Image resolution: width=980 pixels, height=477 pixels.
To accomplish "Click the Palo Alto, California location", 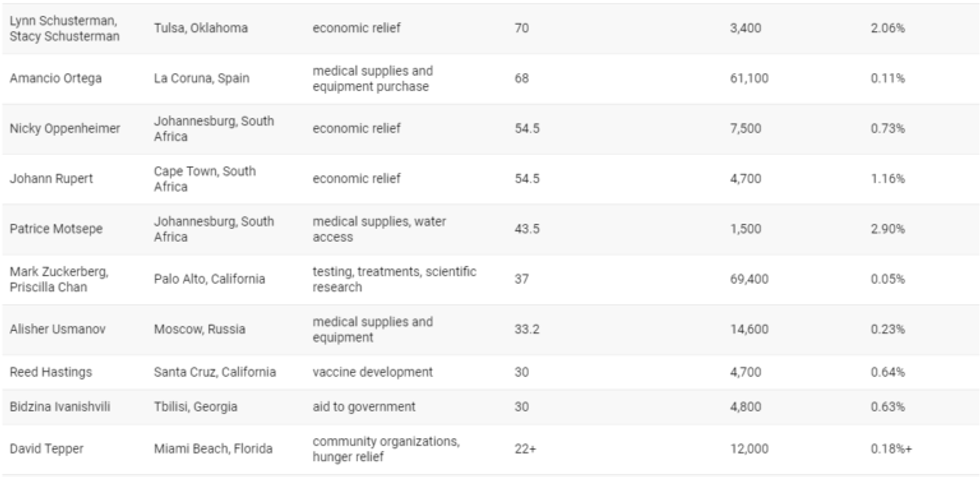I will pyautogui.click(x=209, y=279).
